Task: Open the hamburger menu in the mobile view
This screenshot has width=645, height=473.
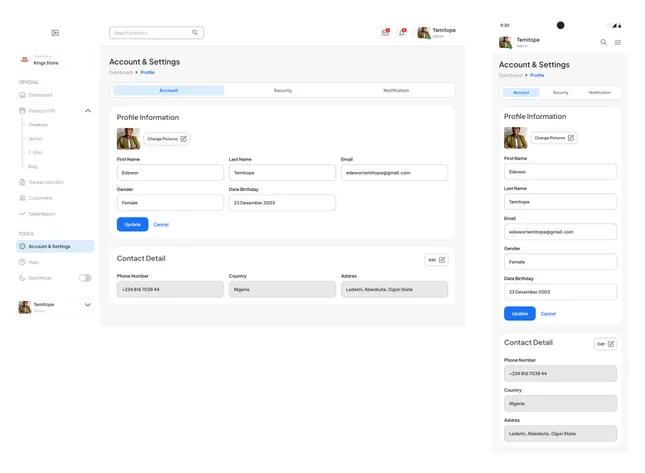Action: (x=618, y=42)
